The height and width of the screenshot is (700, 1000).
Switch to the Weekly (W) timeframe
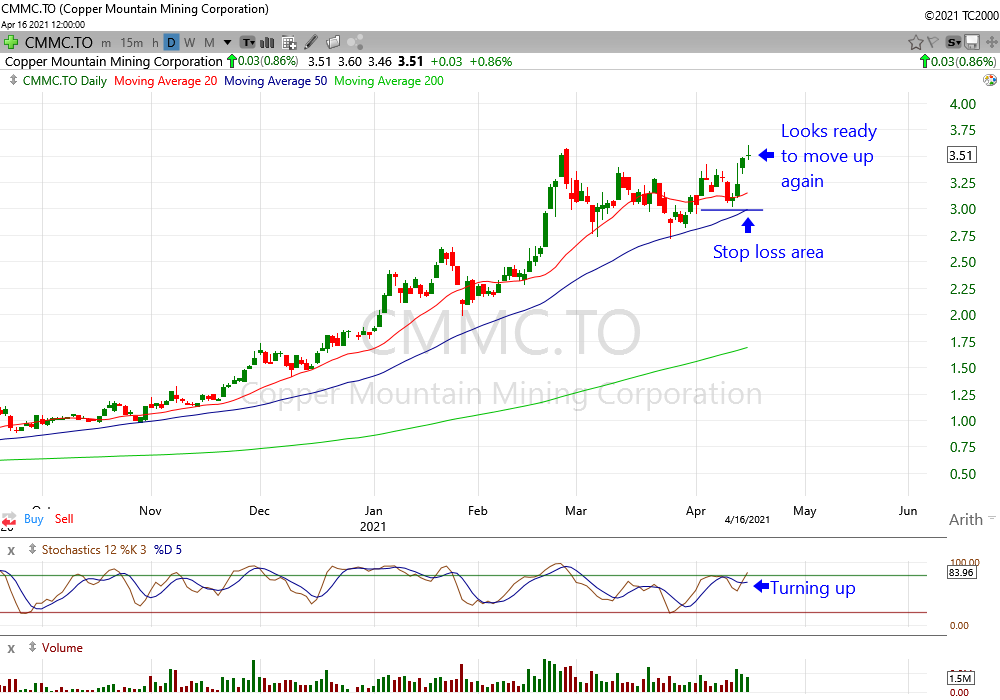189,43
